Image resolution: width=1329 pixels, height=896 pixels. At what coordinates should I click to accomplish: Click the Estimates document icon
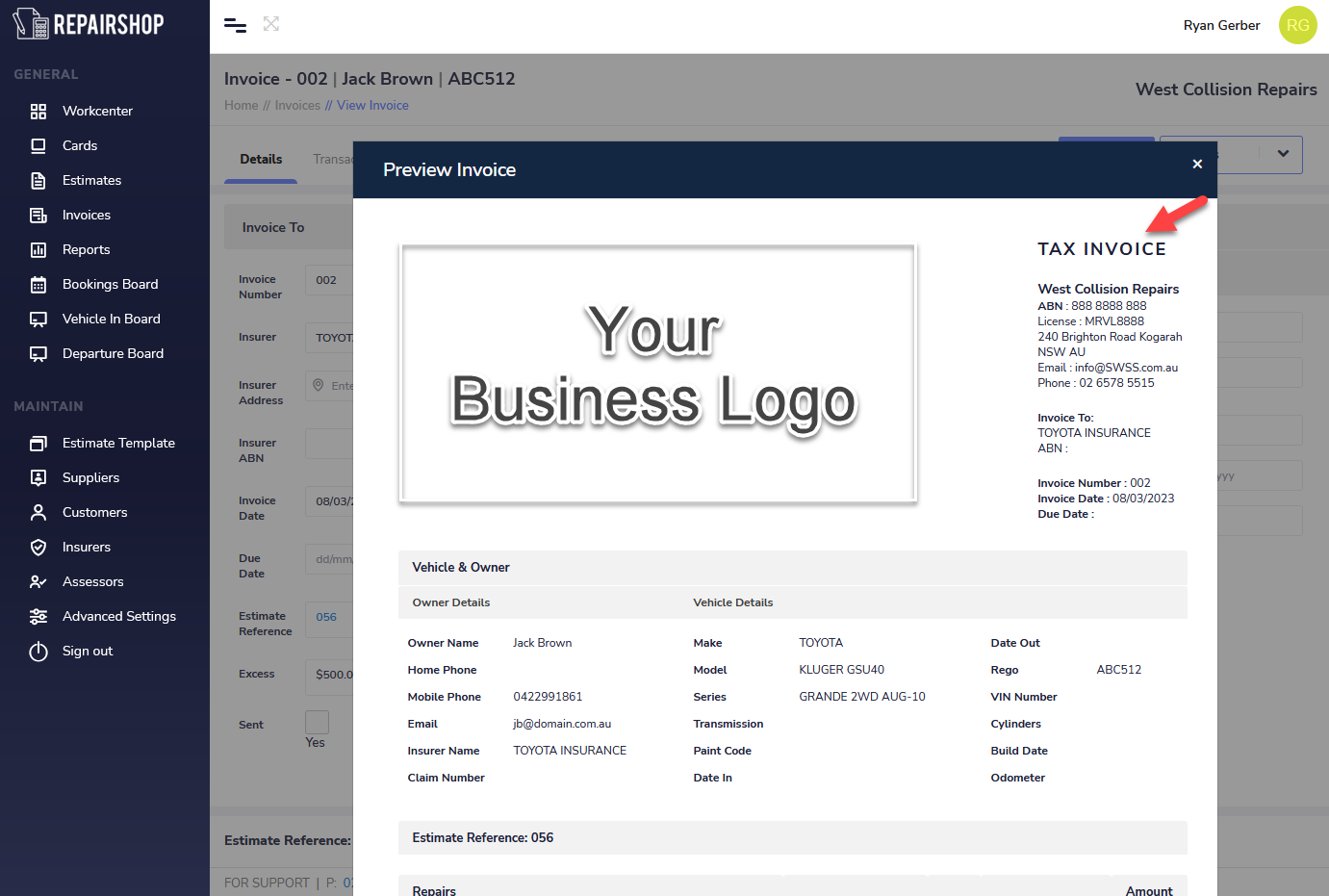tap(38, 181)
